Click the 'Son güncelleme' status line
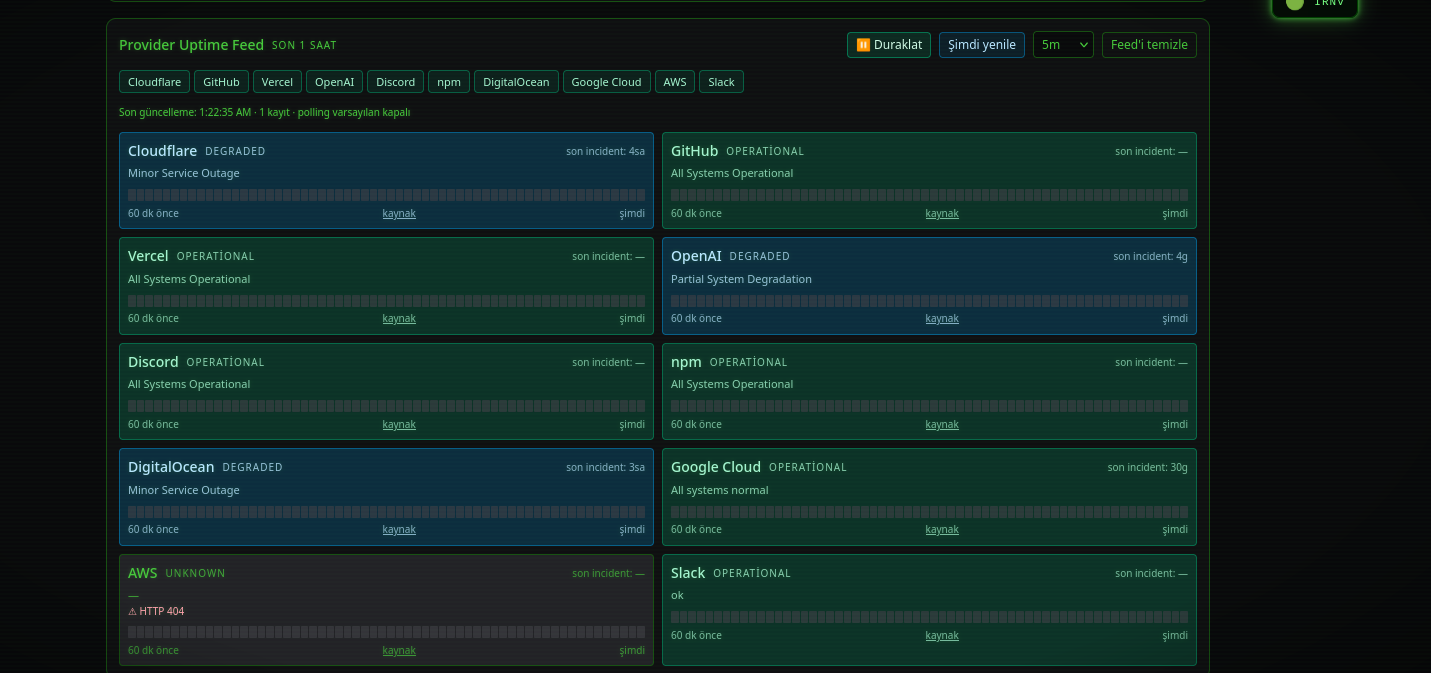Screen dimensions: 1431x673 [x=264, y=112]
